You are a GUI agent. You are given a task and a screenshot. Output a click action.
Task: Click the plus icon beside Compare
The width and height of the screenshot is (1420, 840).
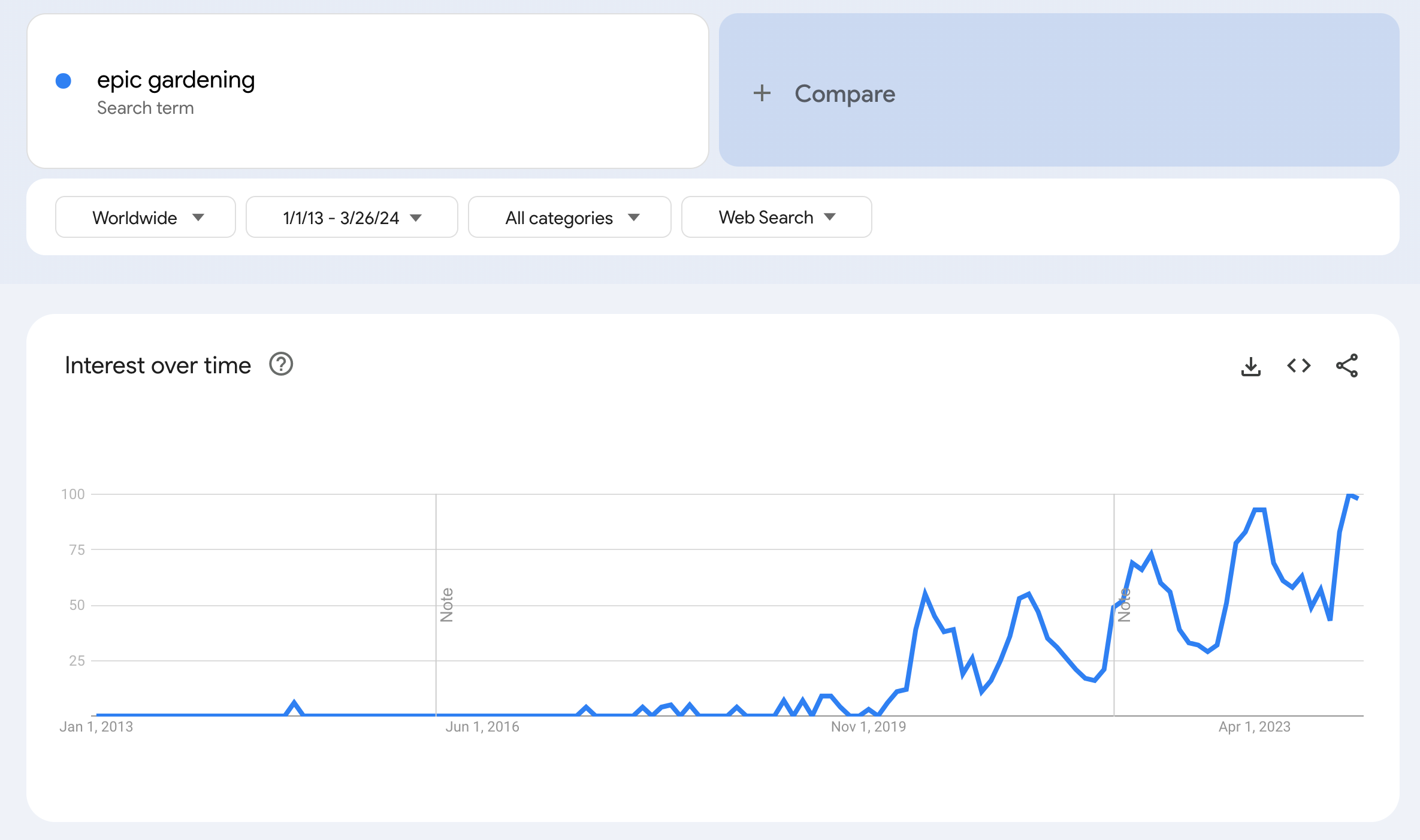pos(762,93)
